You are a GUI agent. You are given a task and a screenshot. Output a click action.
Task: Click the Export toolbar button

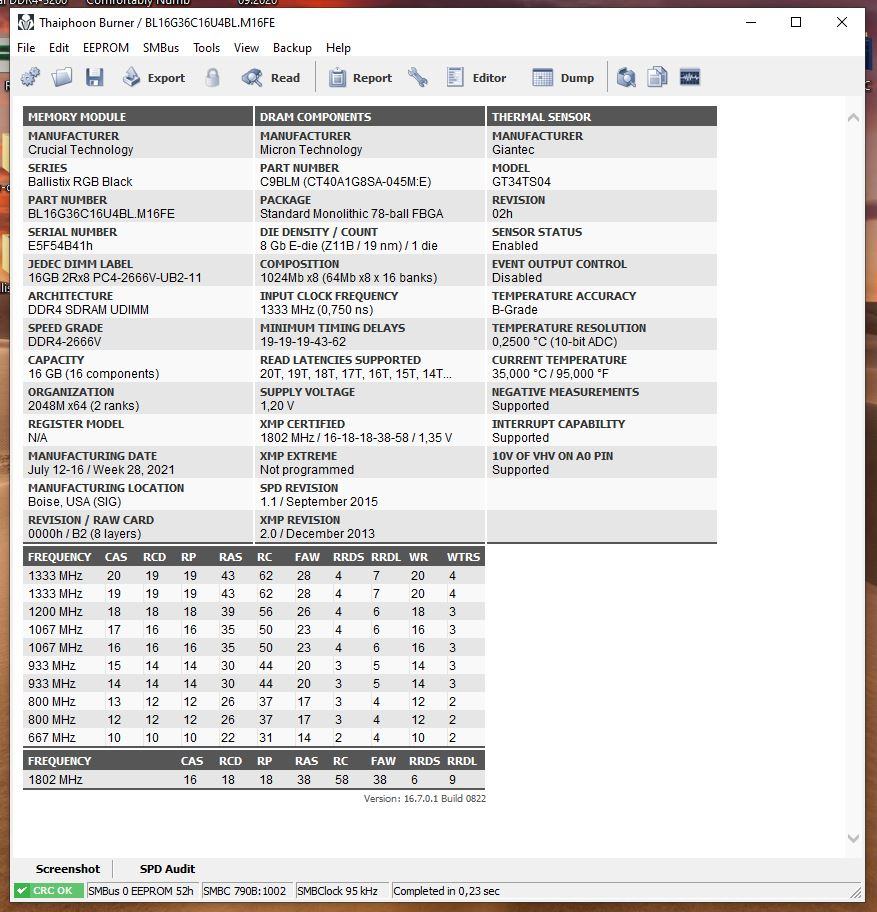click(154, 77)
